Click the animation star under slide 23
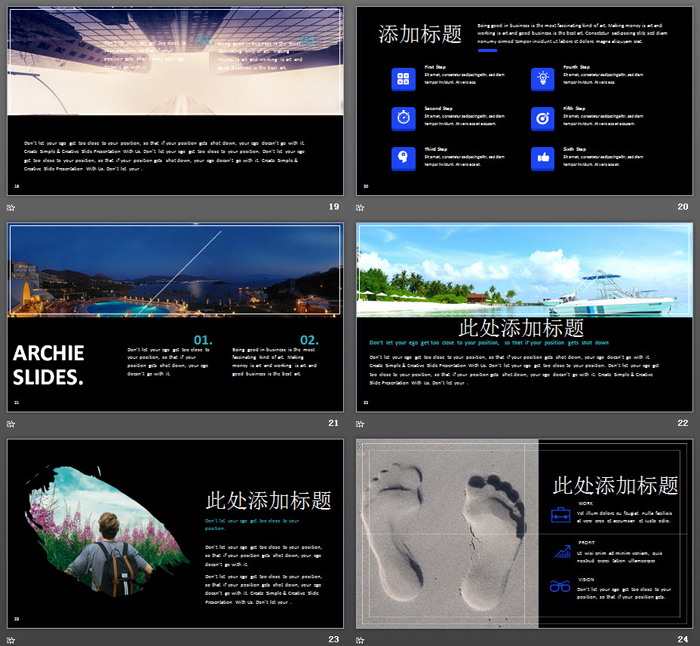The width and height of the screenshot is (700, 646). click(x=12, y=639)
